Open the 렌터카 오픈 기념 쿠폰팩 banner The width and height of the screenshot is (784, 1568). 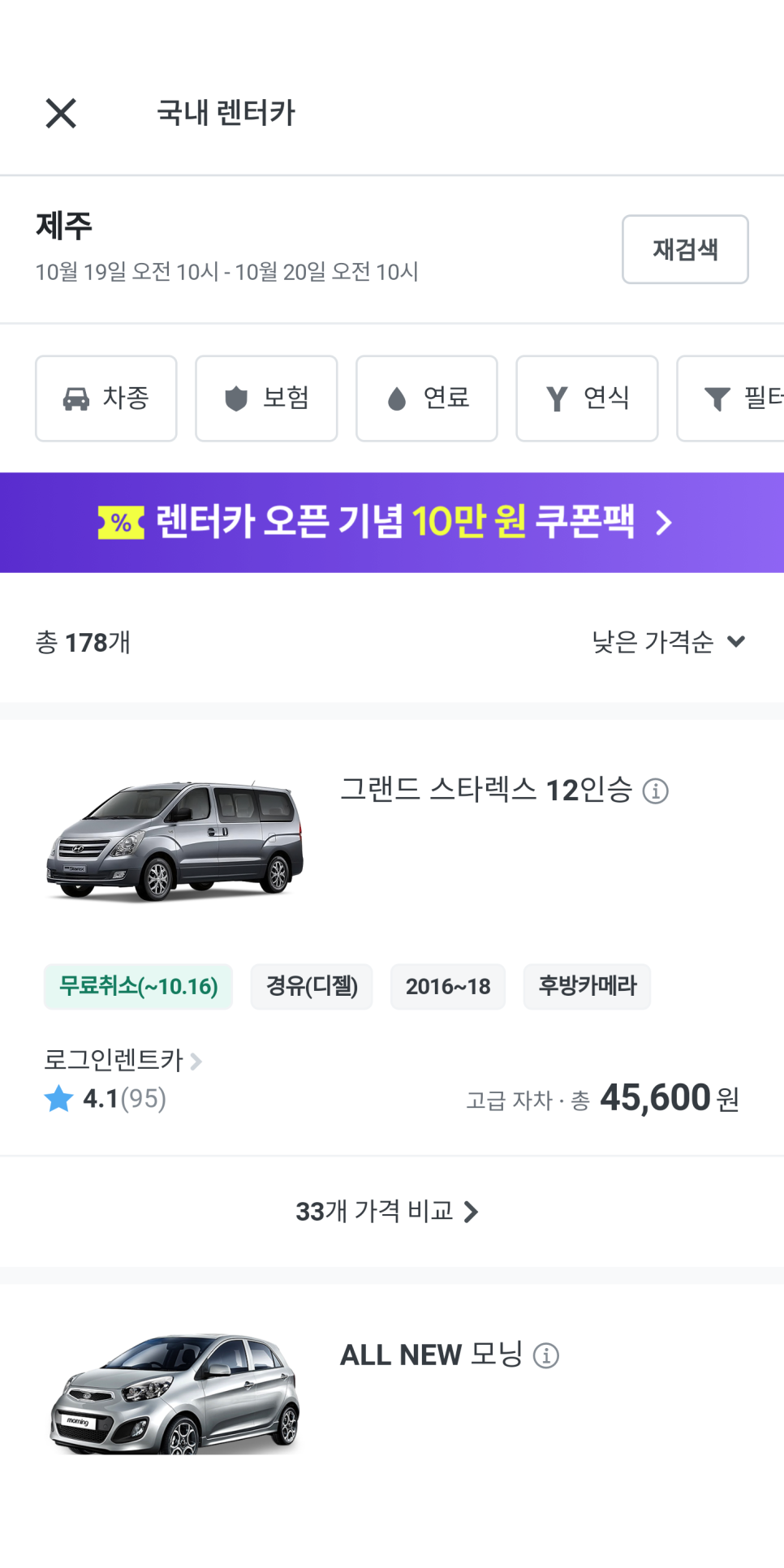(x=392, y=523)
